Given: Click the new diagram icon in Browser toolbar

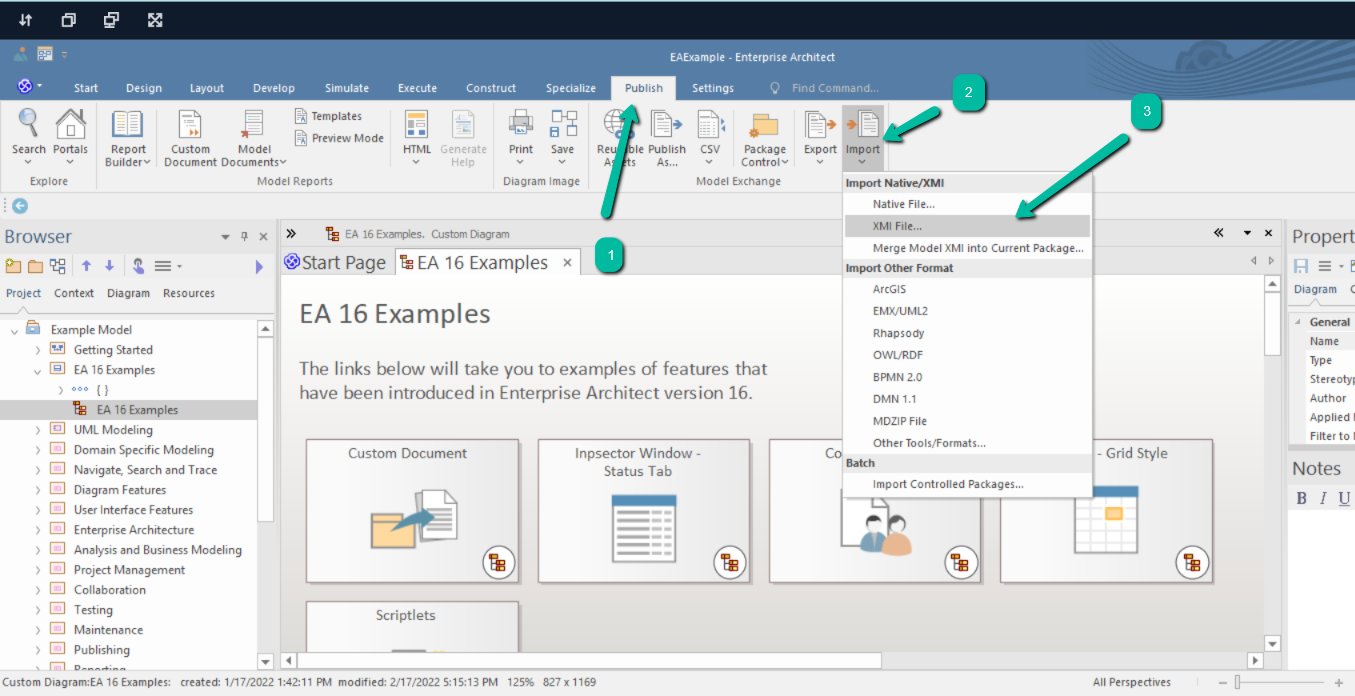Looking at the screenshot, I should tap(58, 266).
